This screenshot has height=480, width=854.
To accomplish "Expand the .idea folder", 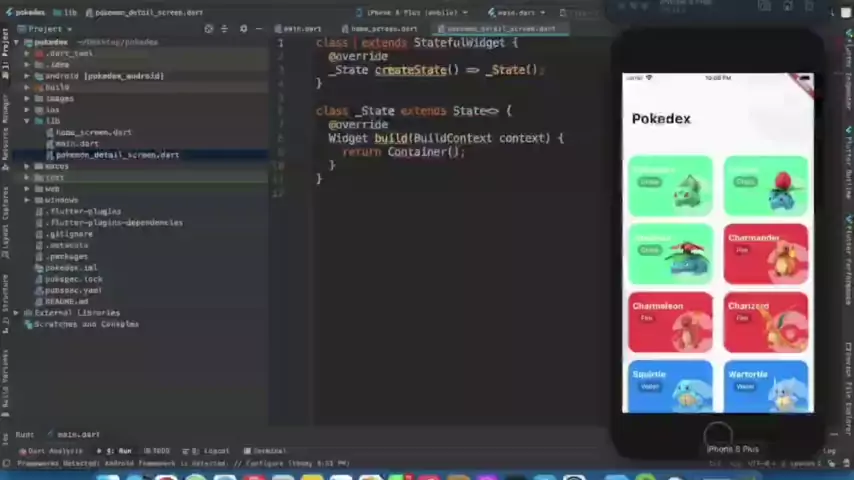I will [x=27, y=64].
